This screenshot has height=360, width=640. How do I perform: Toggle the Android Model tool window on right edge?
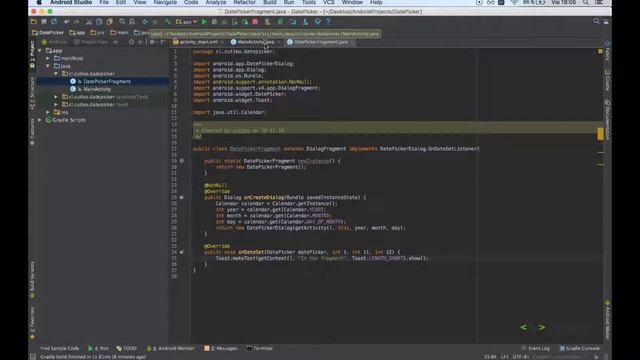point(607,320)
